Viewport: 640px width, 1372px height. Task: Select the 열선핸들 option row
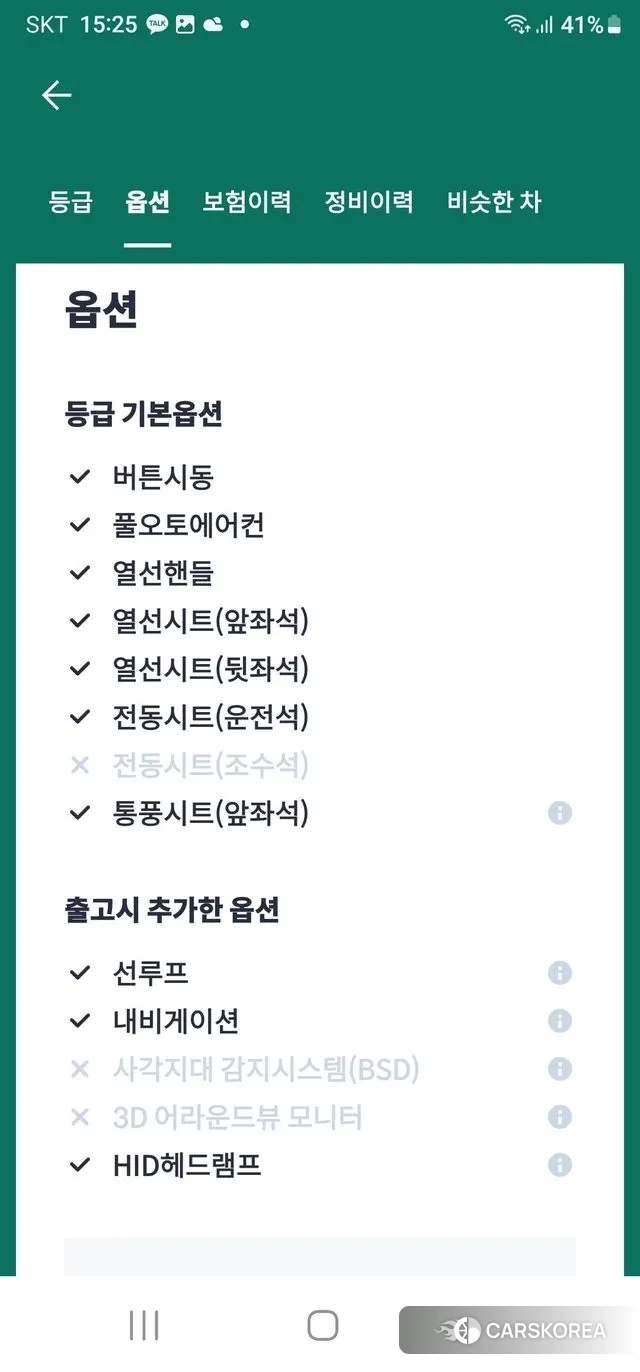tap(163, 574)
